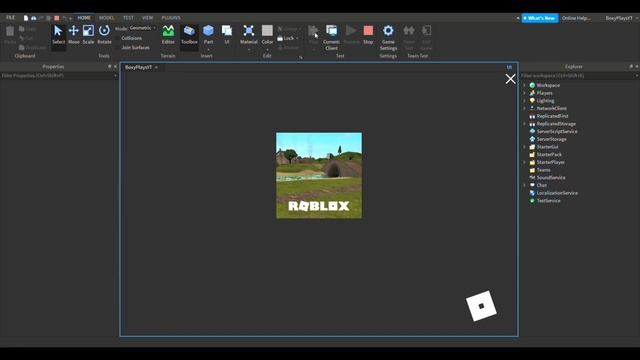Image resolution: width=640 pixels, height=360 pixels.
Task: Open the Terrain Editor
Action: (168, 35)
